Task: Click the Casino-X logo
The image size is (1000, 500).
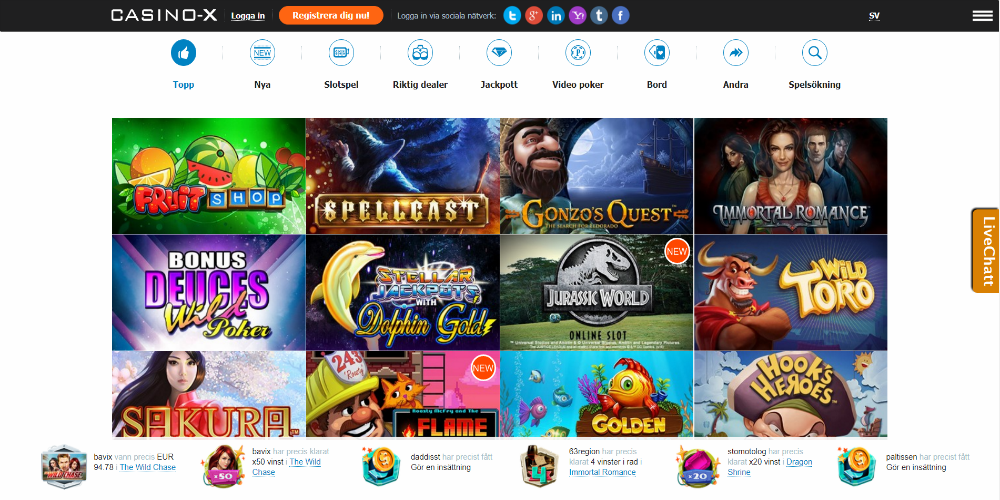Action: click(x=164, y=15)
